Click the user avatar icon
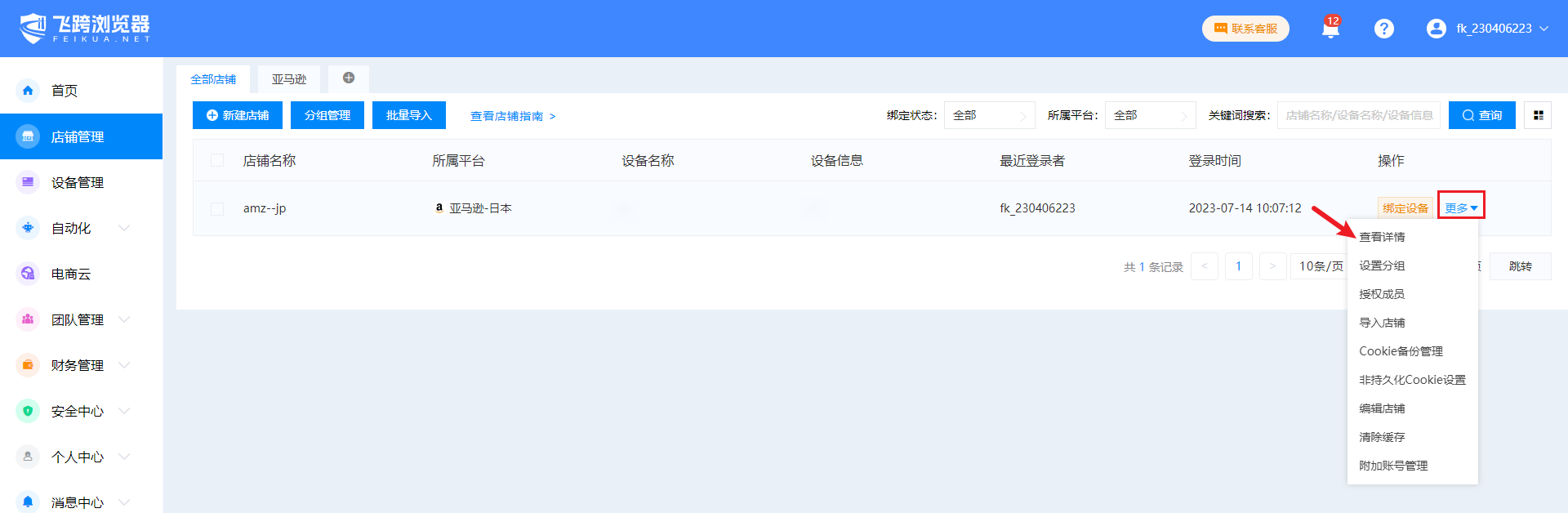 click(x=1436, y=29)
